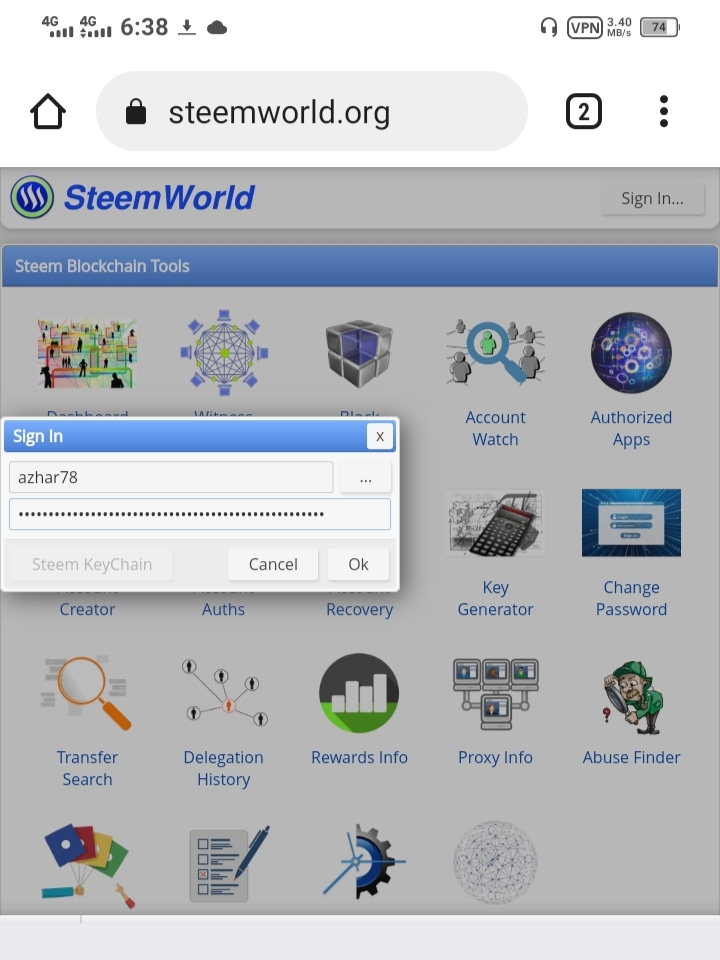Click the ... button next to username
Image resolution: width=720 pixels, height=960 pixels.
[366, 478]
